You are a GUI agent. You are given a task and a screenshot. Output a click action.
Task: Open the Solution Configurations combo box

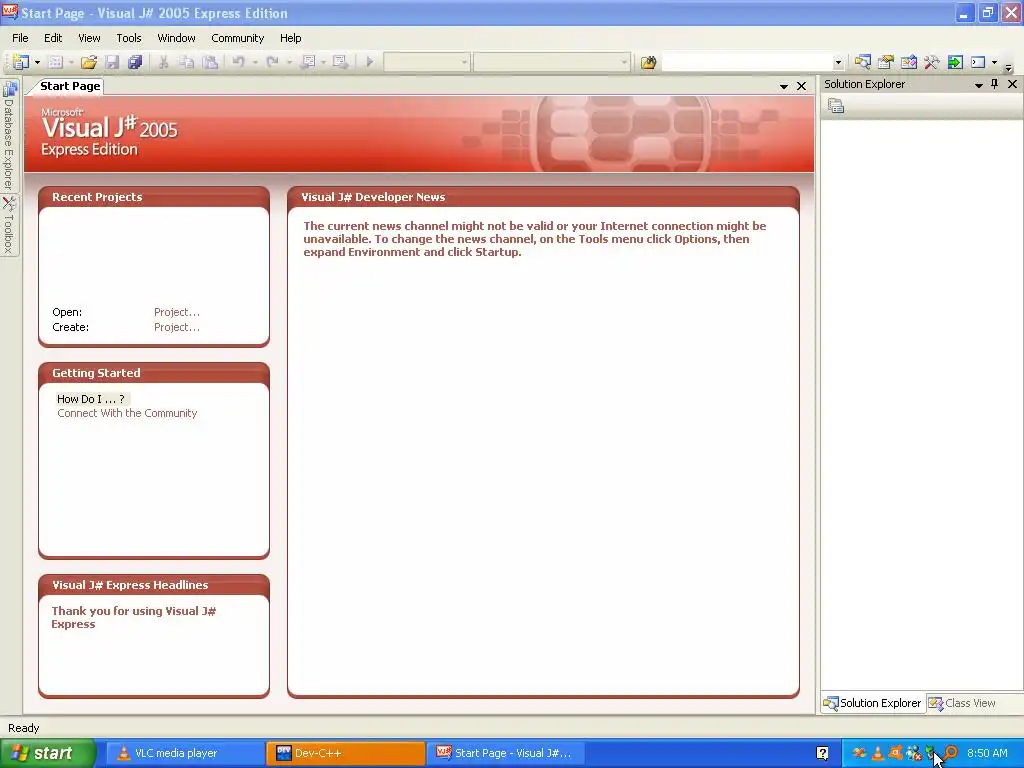tap(426, 62)
